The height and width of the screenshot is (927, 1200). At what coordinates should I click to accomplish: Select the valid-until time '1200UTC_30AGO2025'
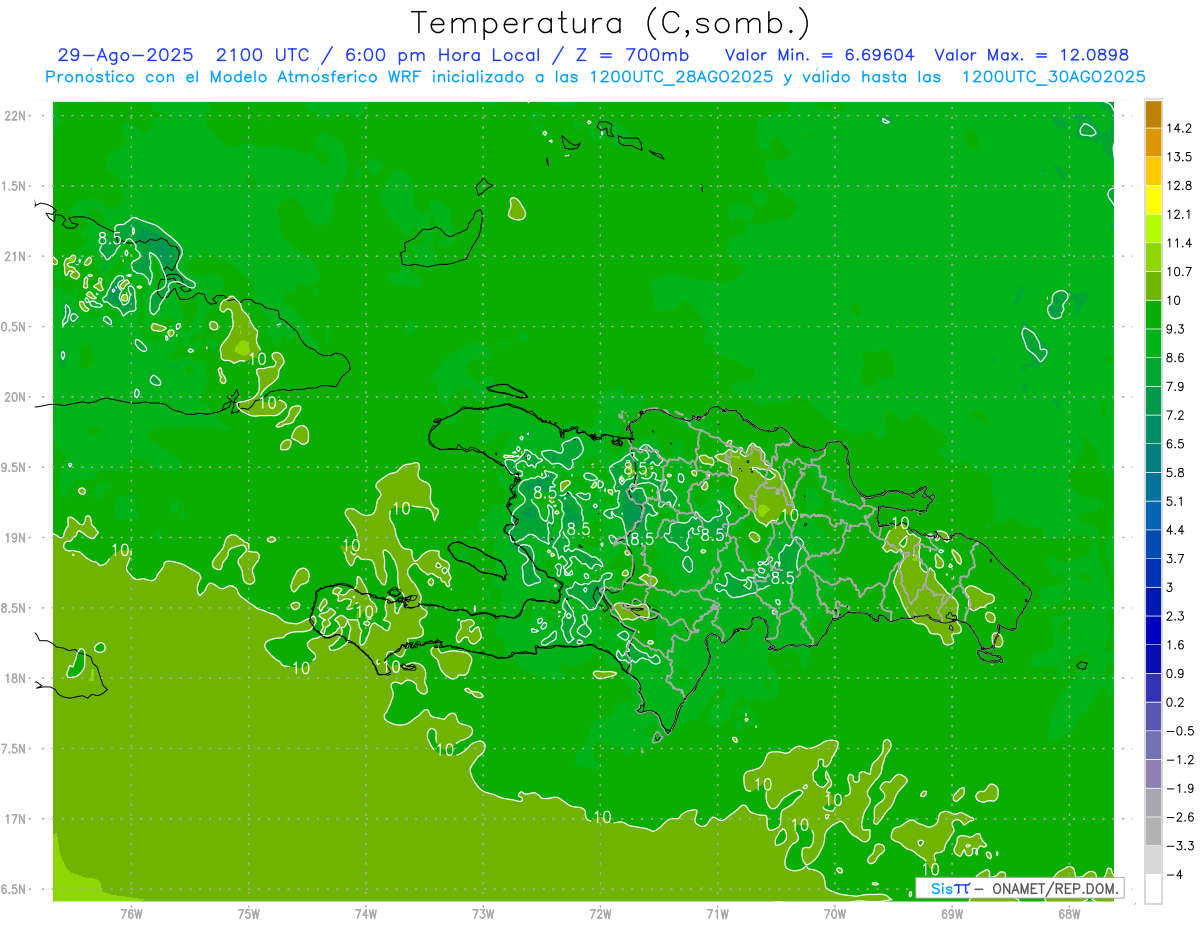tap(1053, 77)
